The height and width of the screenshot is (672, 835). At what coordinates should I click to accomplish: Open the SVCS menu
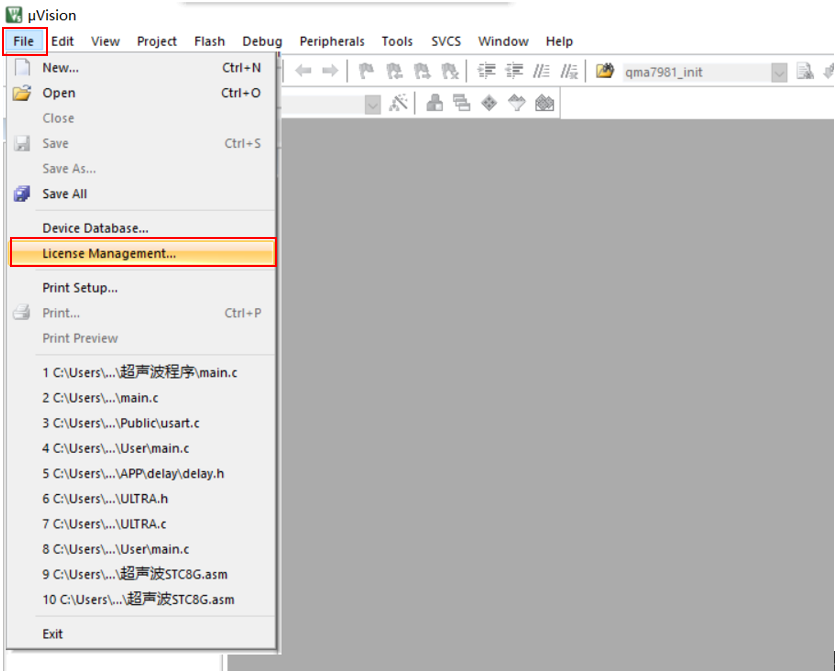(446, 42)
